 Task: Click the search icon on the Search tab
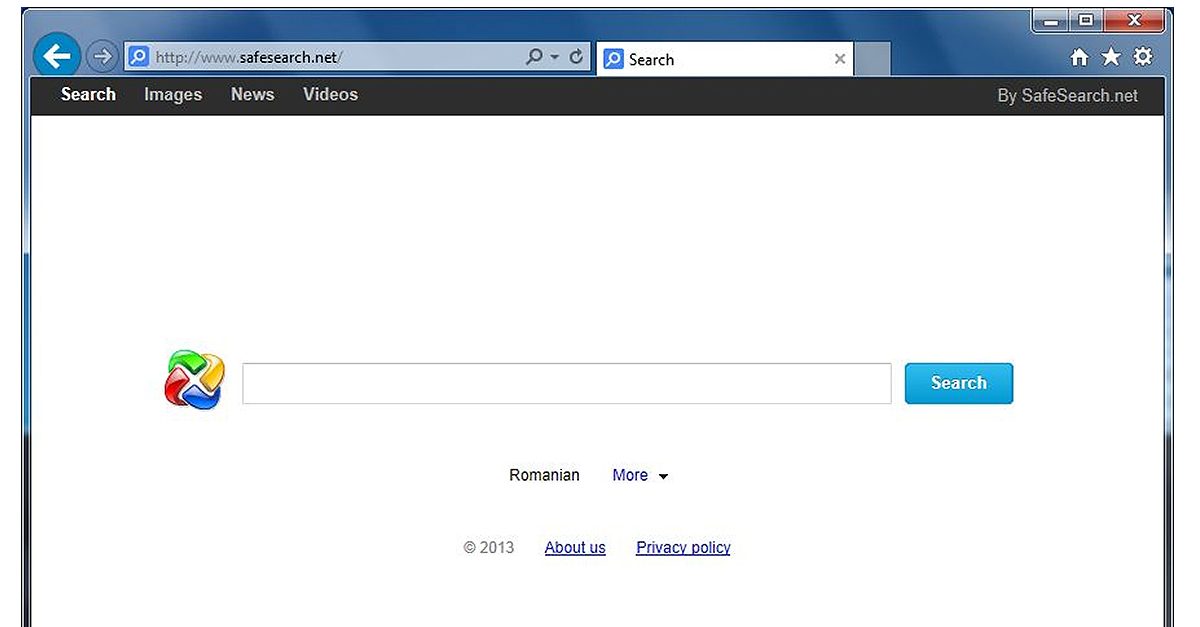point(612,59)
